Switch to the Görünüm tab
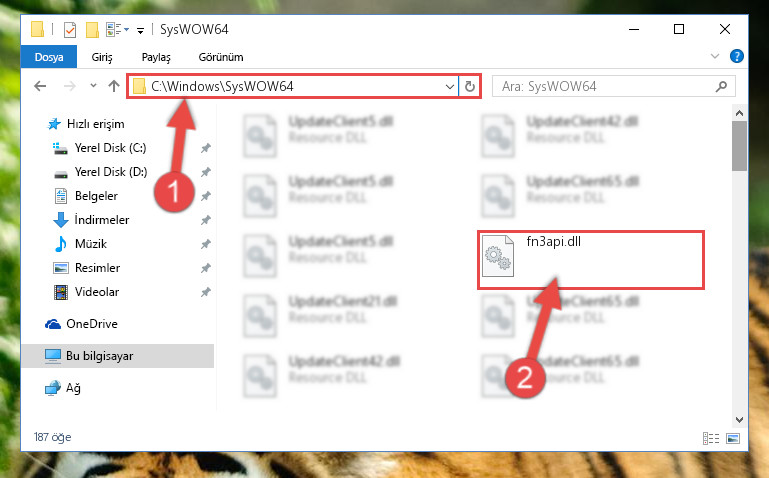769x478 pixels. (x=221, y=57)
